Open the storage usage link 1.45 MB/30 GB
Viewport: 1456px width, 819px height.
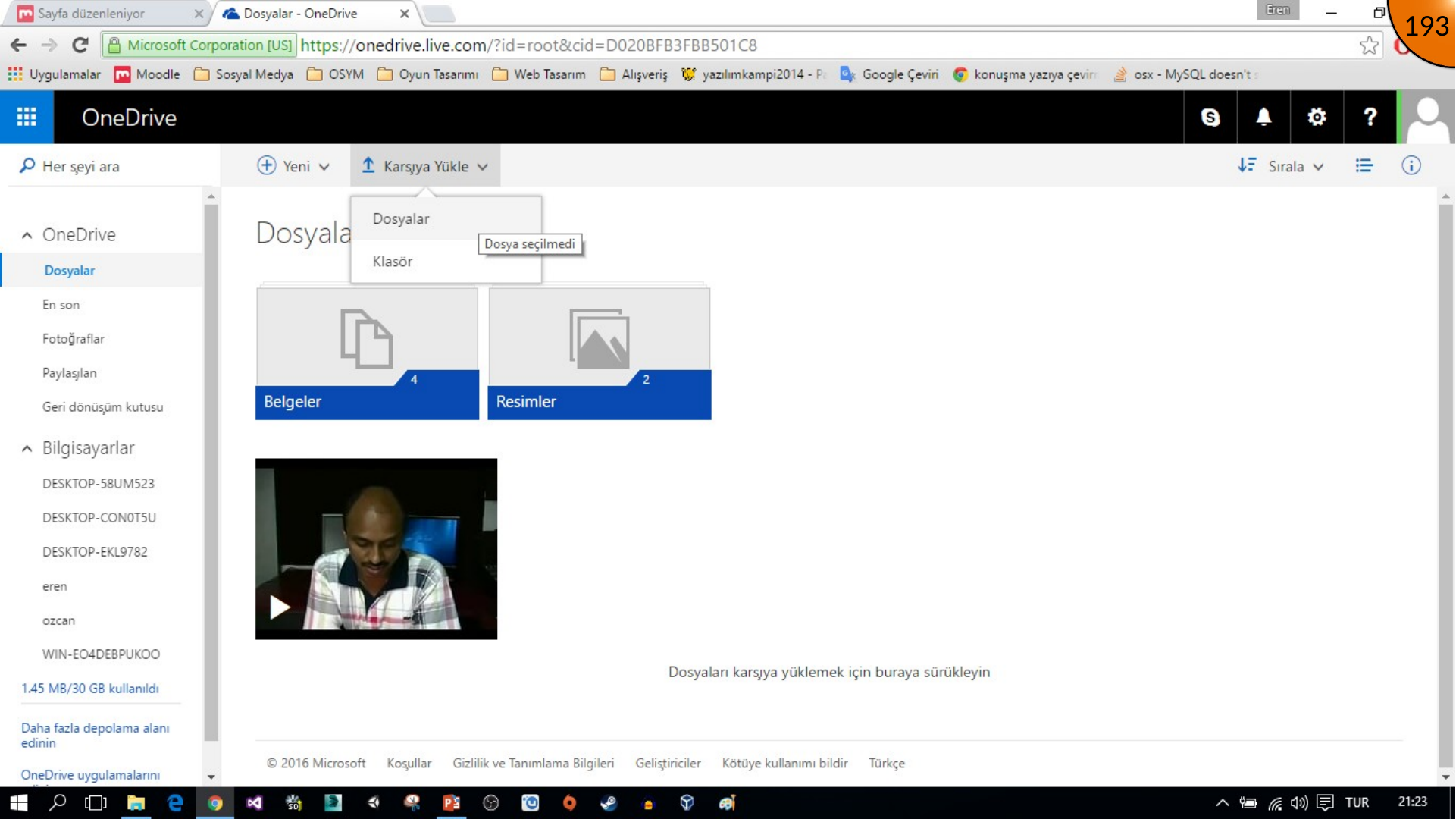coord(90,688)
